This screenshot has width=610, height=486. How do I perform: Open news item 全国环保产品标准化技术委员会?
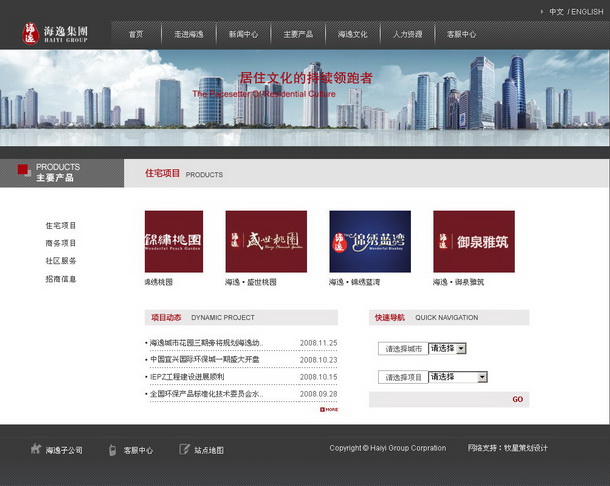click(207, 394)
